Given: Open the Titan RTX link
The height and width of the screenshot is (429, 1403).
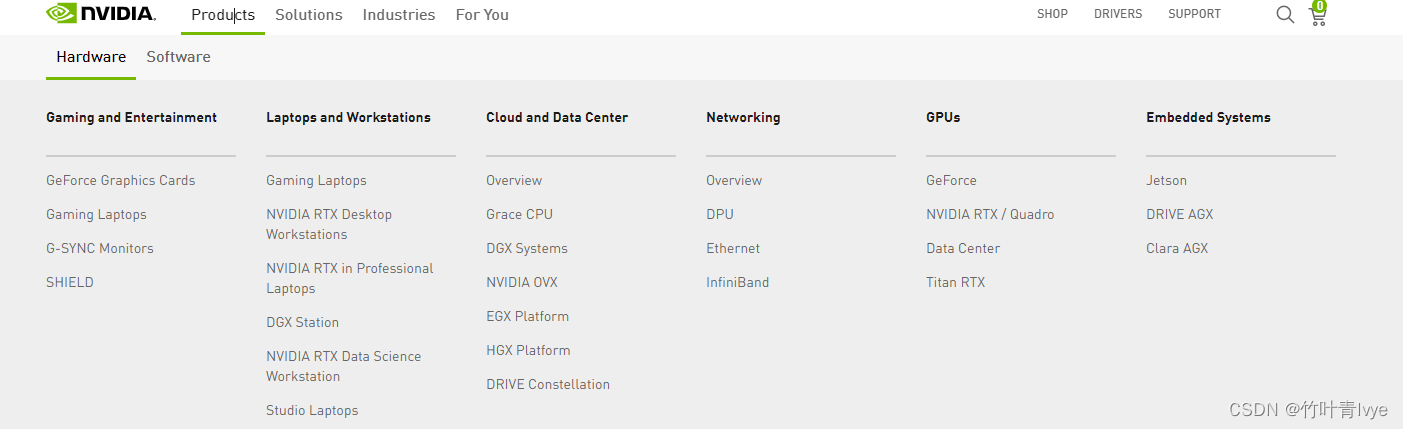Looking at the screenshot, I should 956,283.
